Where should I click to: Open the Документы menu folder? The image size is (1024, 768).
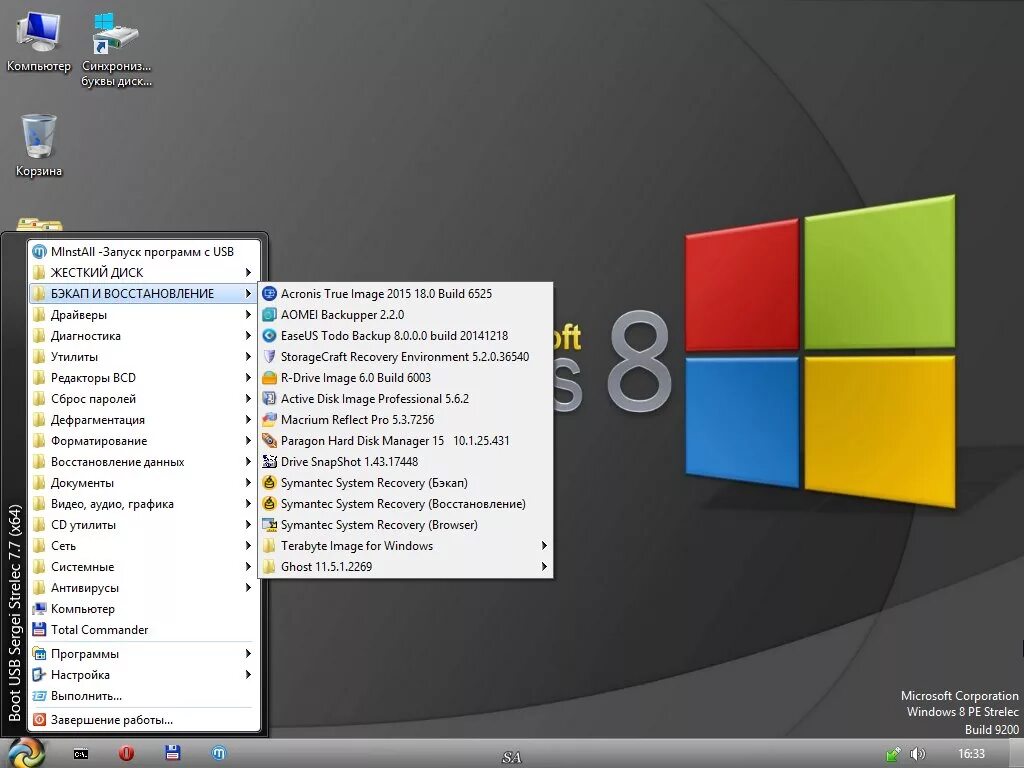point(143,483)
